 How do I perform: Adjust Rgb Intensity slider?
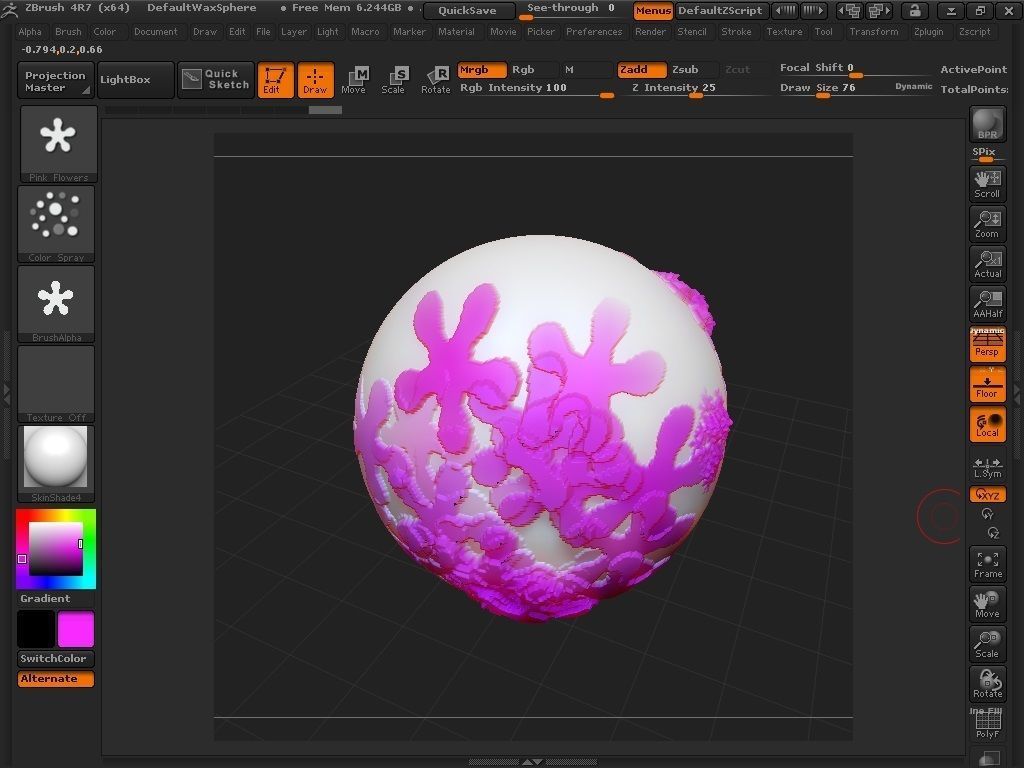coord(536,89)
